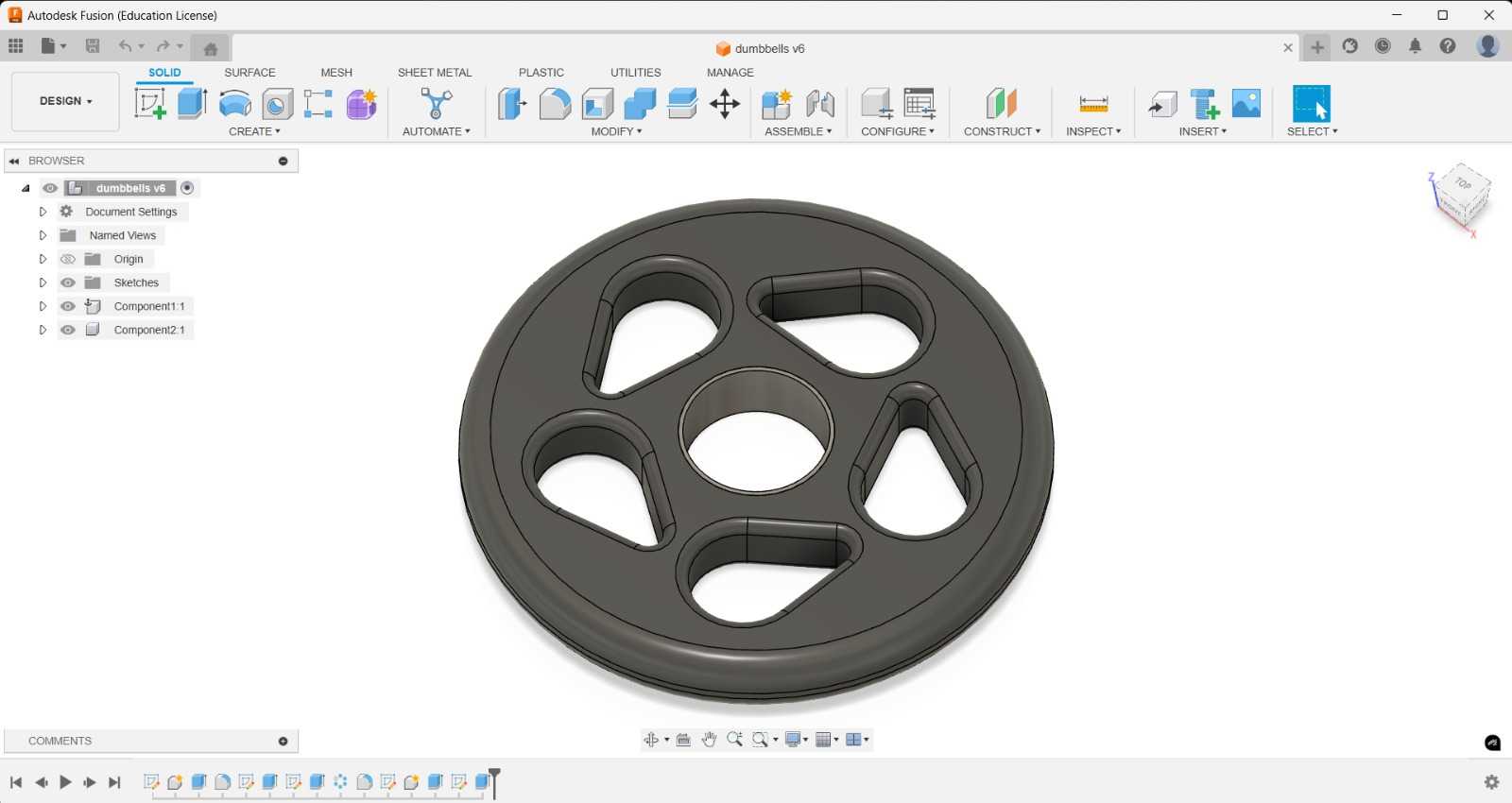Select the Combine tool
The image size is (1512, 803).
point(640,104)
